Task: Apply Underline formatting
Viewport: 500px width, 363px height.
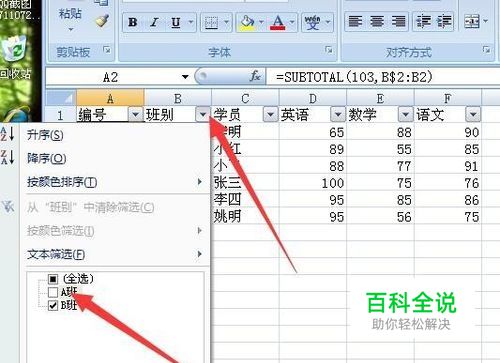Action: tap(175, 22)
